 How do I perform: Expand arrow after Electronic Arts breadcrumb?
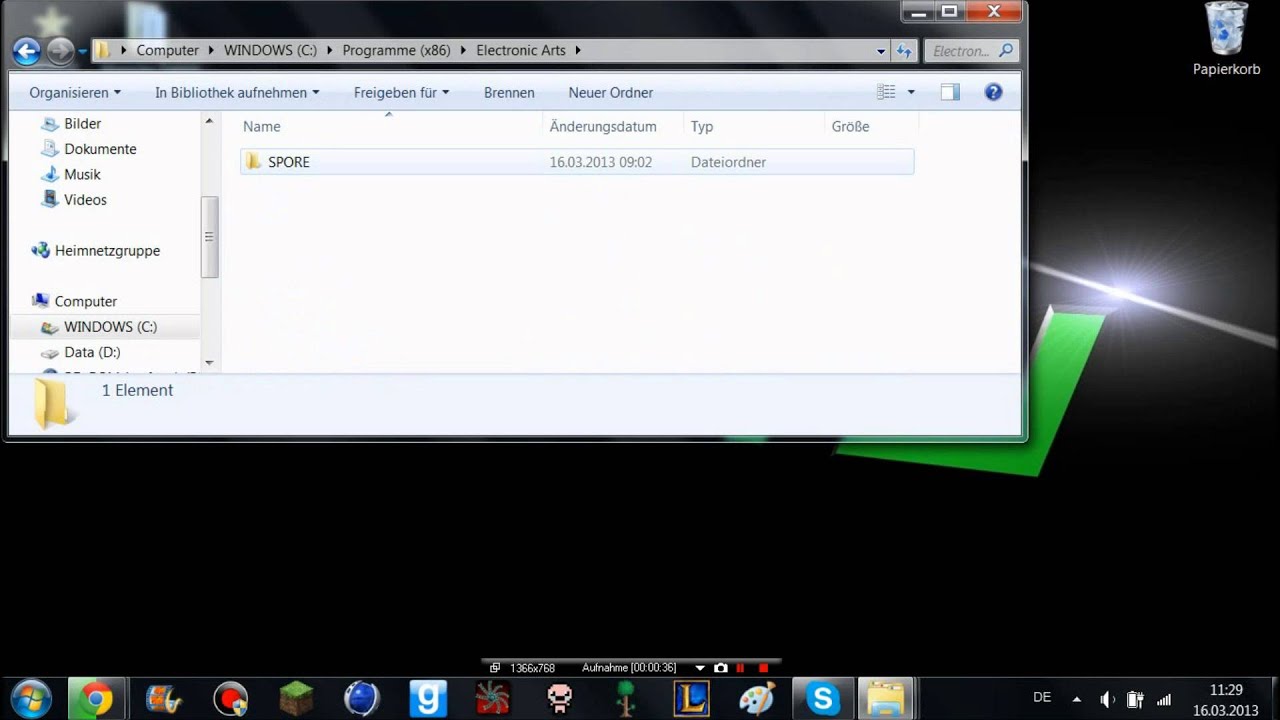tap(578, 50)
